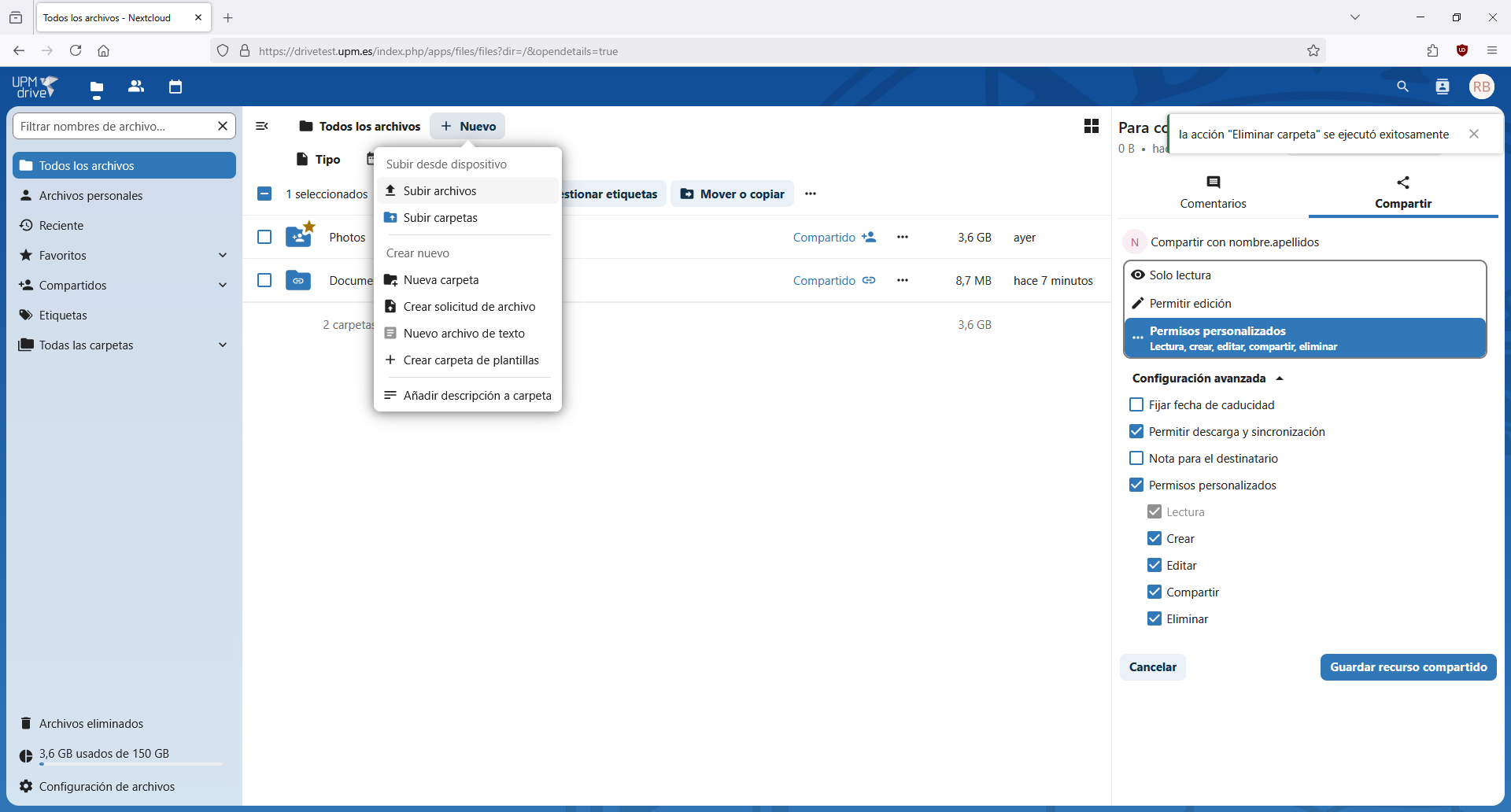The height and width of the screenshot is (812, 1511).
Task: Uncheck the Compartir permission checkbox
Action: pos(1154,592)
